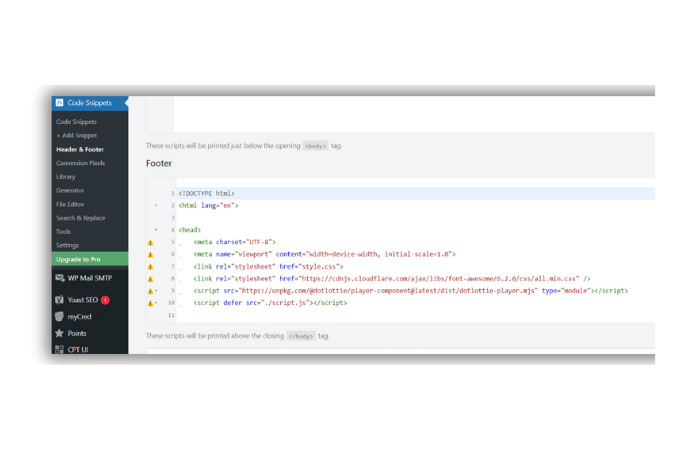Open the Code Snippets submenu item
The image size is (700, 450).
tap(76, 121)
